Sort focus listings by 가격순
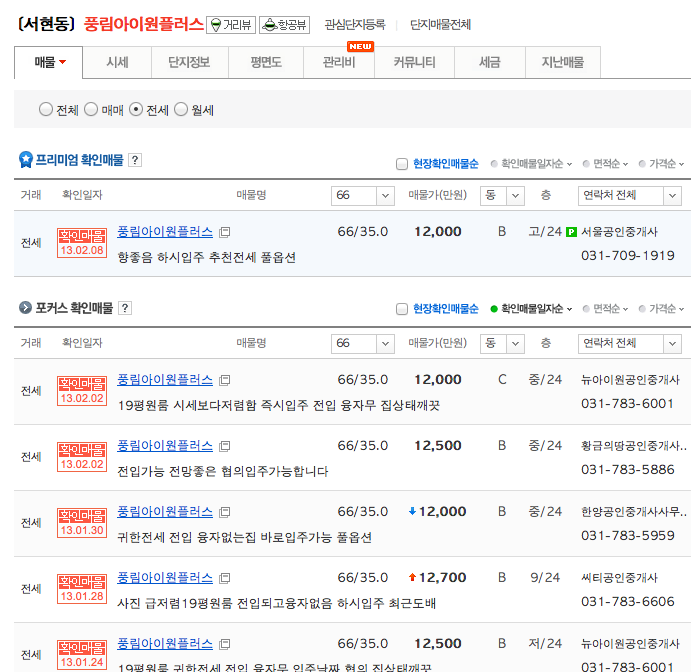Viewport: 691px width, 672px height. point(661,309)
